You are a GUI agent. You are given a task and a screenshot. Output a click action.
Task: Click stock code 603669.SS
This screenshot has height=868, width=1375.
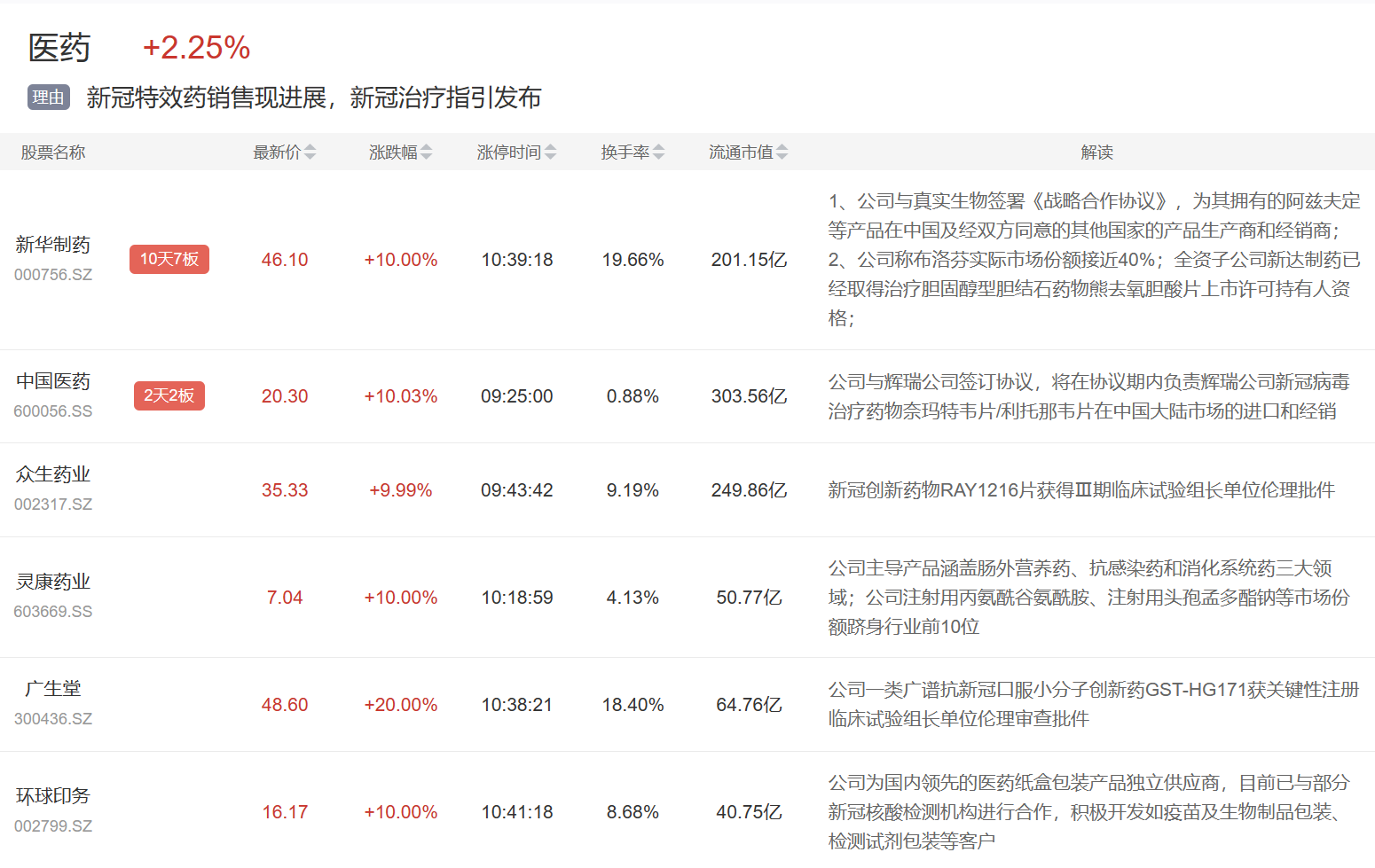click(53, 612)
